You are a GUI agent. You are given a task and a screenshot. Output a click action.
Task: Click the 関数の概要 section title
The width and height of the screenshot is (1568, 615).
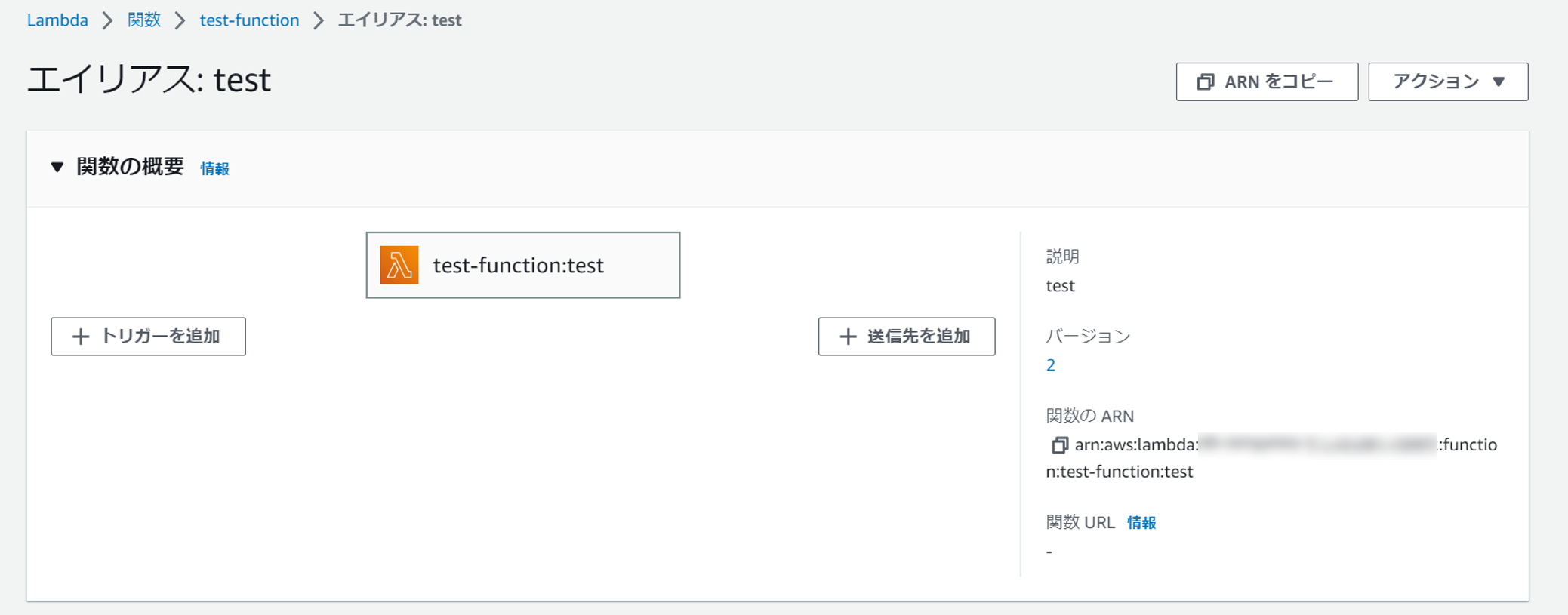[130, 167]
